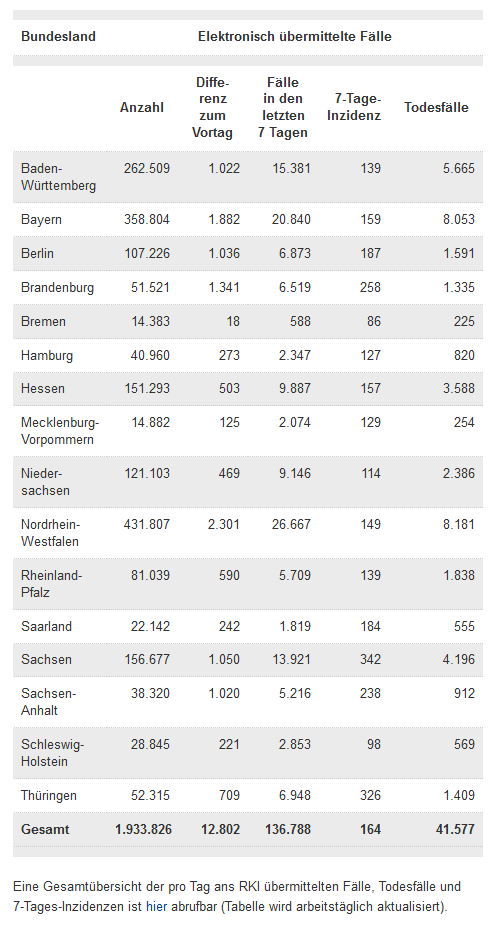Viewport: 493px width, 937px height.
Task: Click the Hessen row label
Action: click(42, 388)
